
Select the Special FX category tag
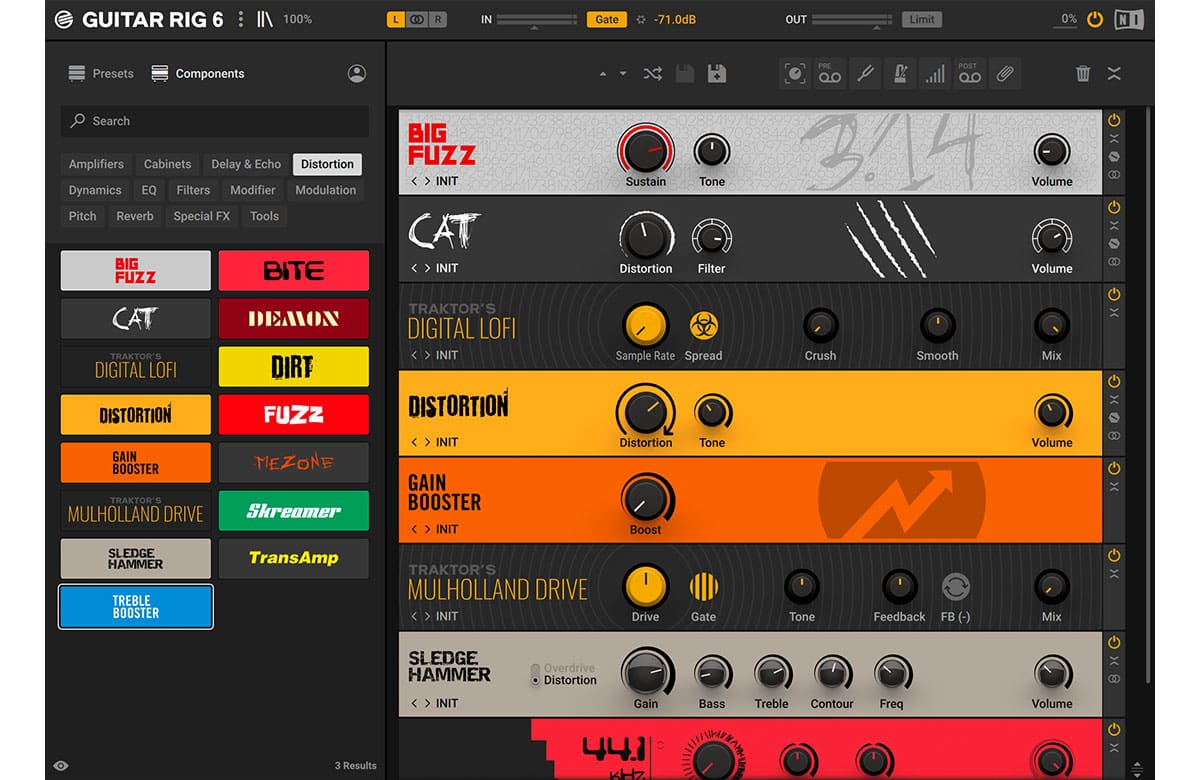tap(201, 216)
